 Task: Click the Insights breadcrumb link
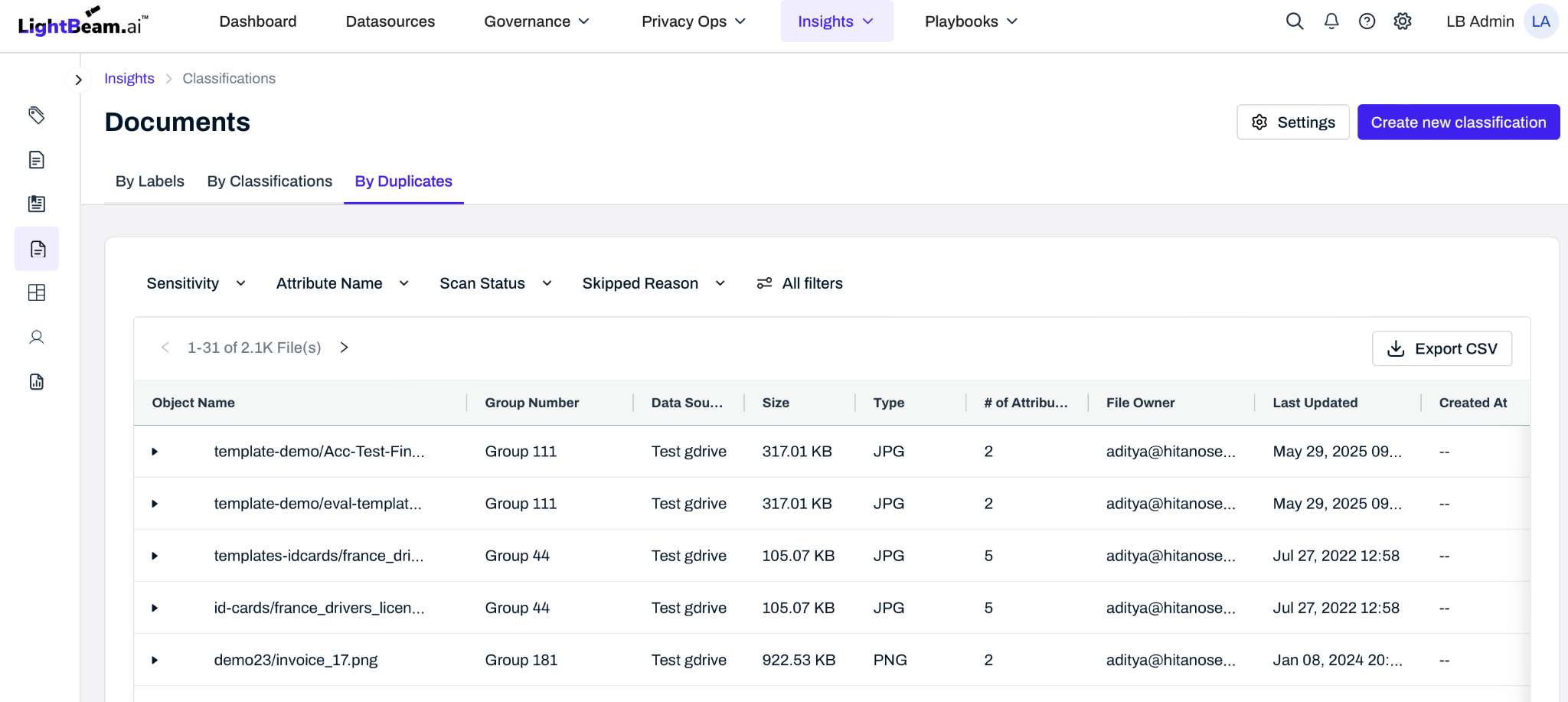click(x=129, y=79)
